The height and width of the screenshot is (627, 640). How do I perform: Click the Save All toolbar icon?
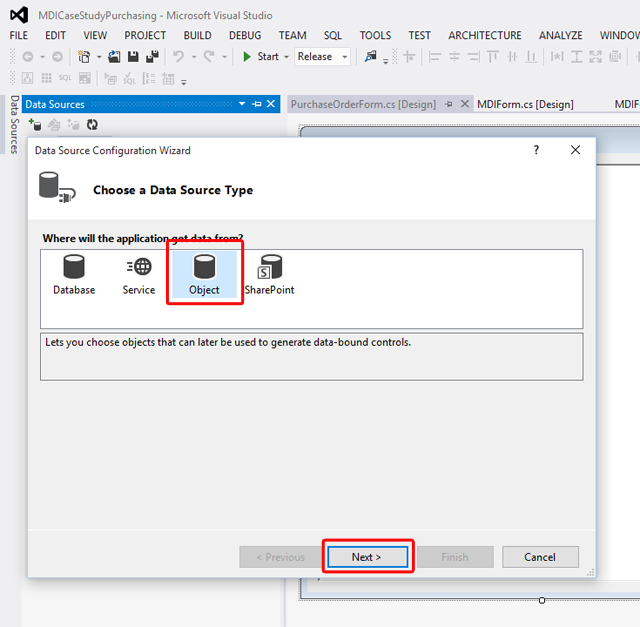click(x=152, y=56)
